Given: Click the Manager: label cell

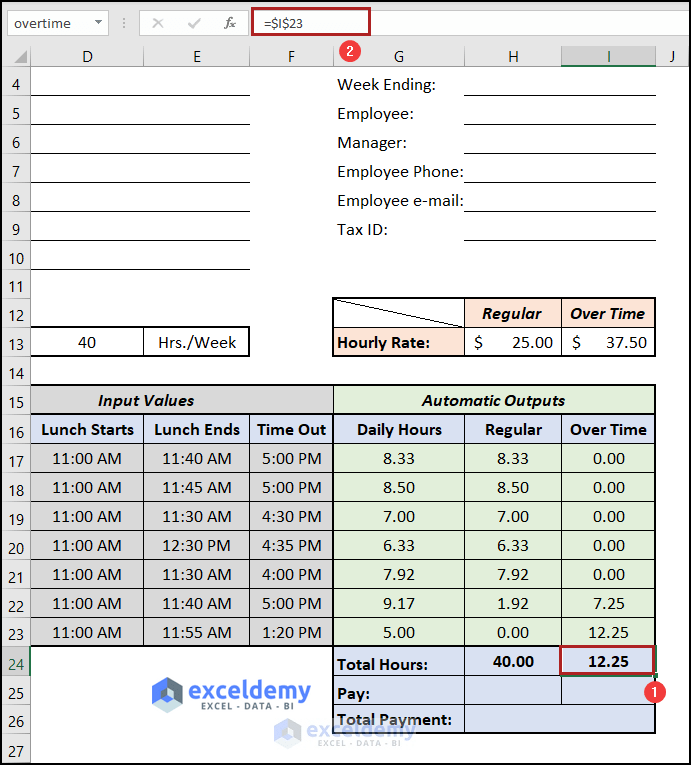Looking at the screenshot, I should [372, 142].
